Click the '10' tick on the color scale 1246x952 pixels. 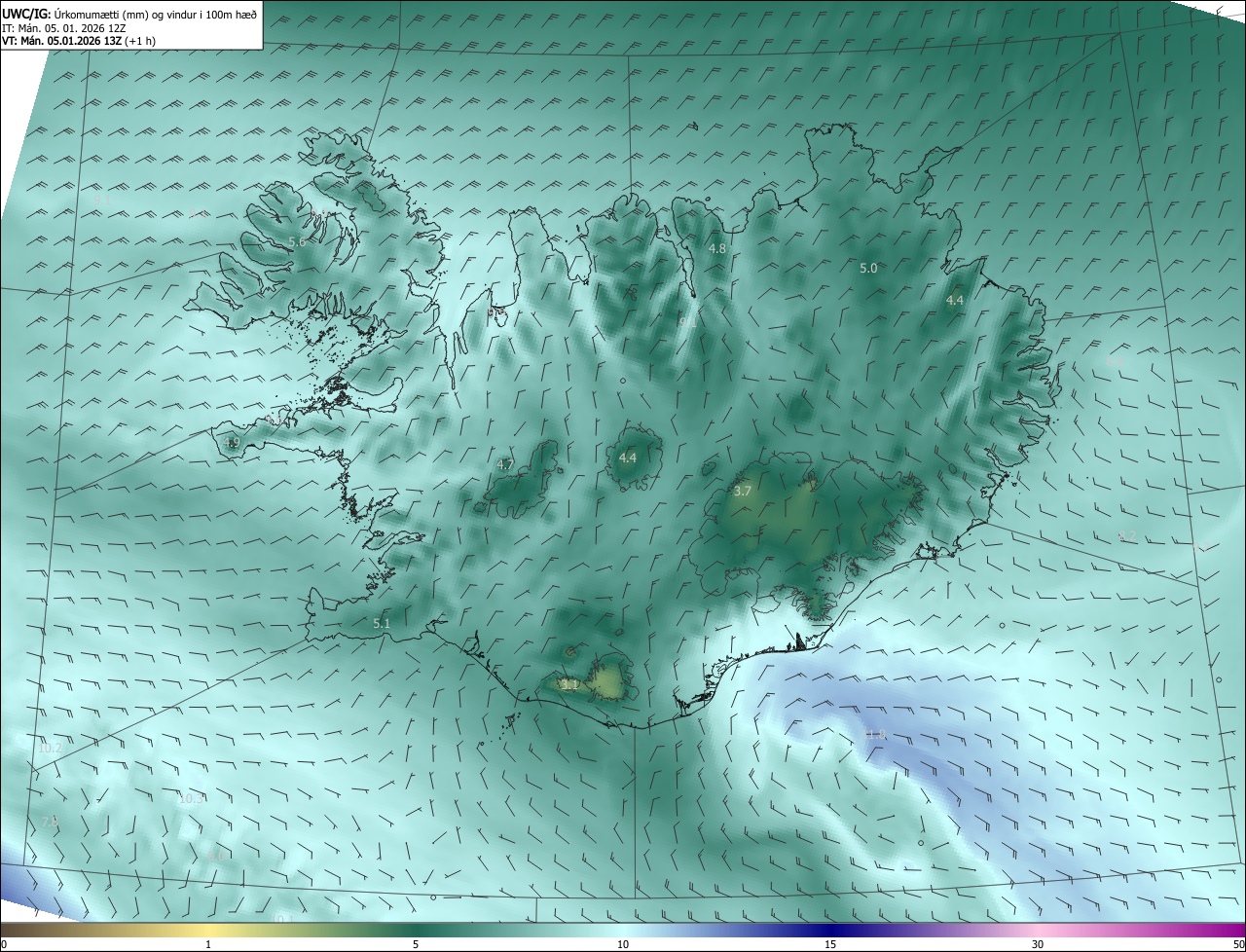click(x=623, y=945)
